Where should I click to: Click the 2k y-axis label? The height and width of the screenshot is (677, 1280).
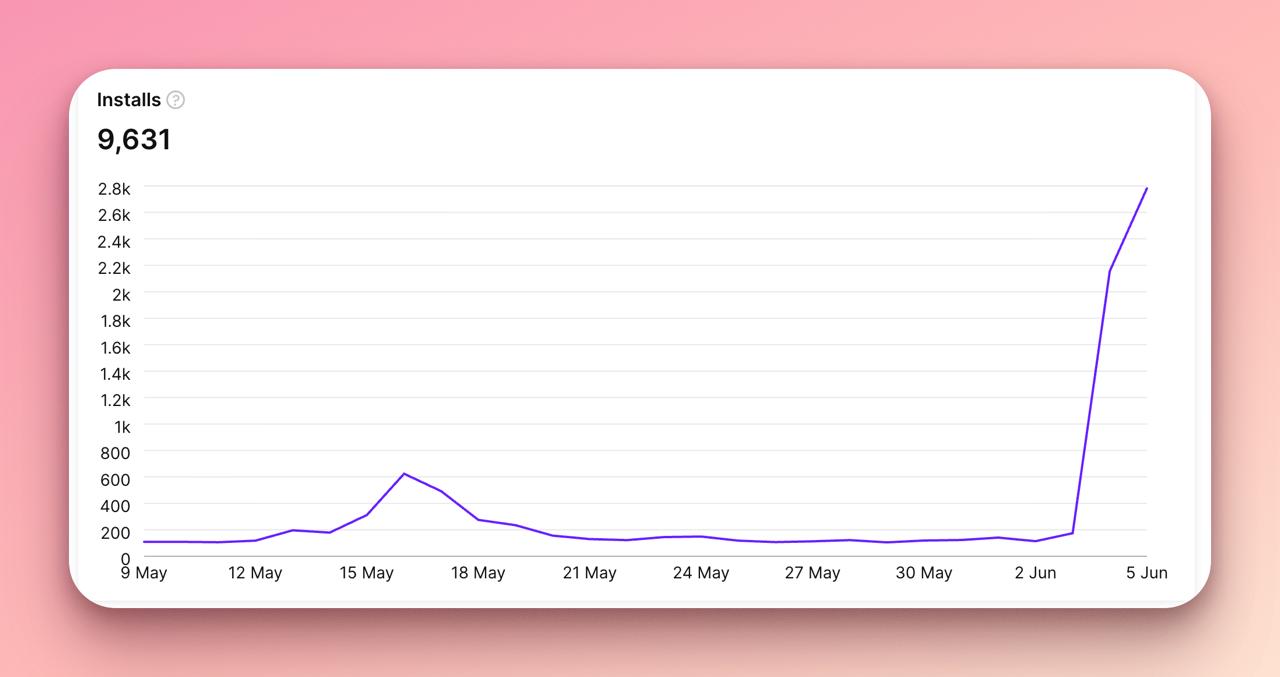pyautogui.click(x=122, y=294)
